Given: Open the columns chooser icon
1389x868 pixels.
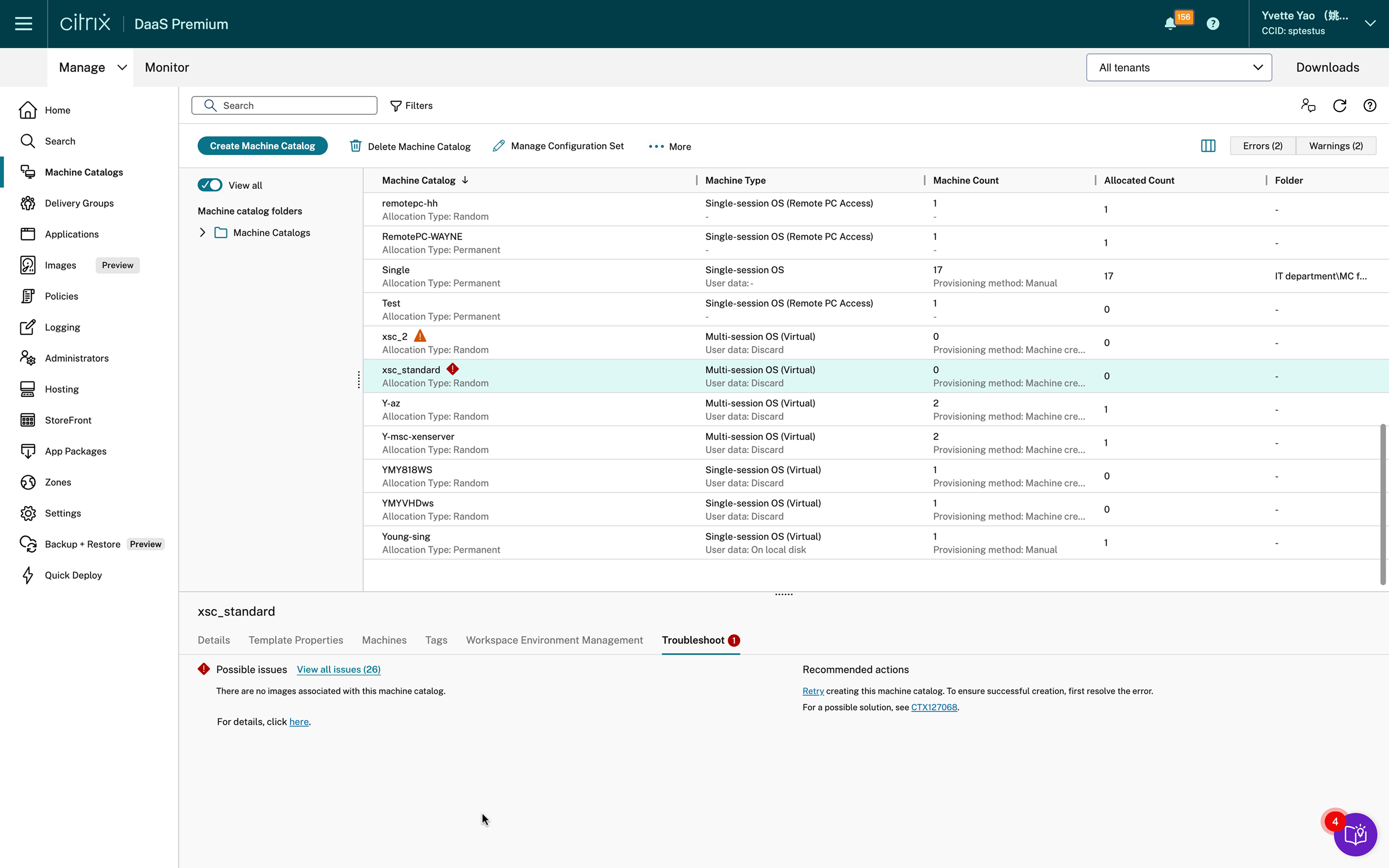Looking at the screenshot, I should click(1208, 146).
